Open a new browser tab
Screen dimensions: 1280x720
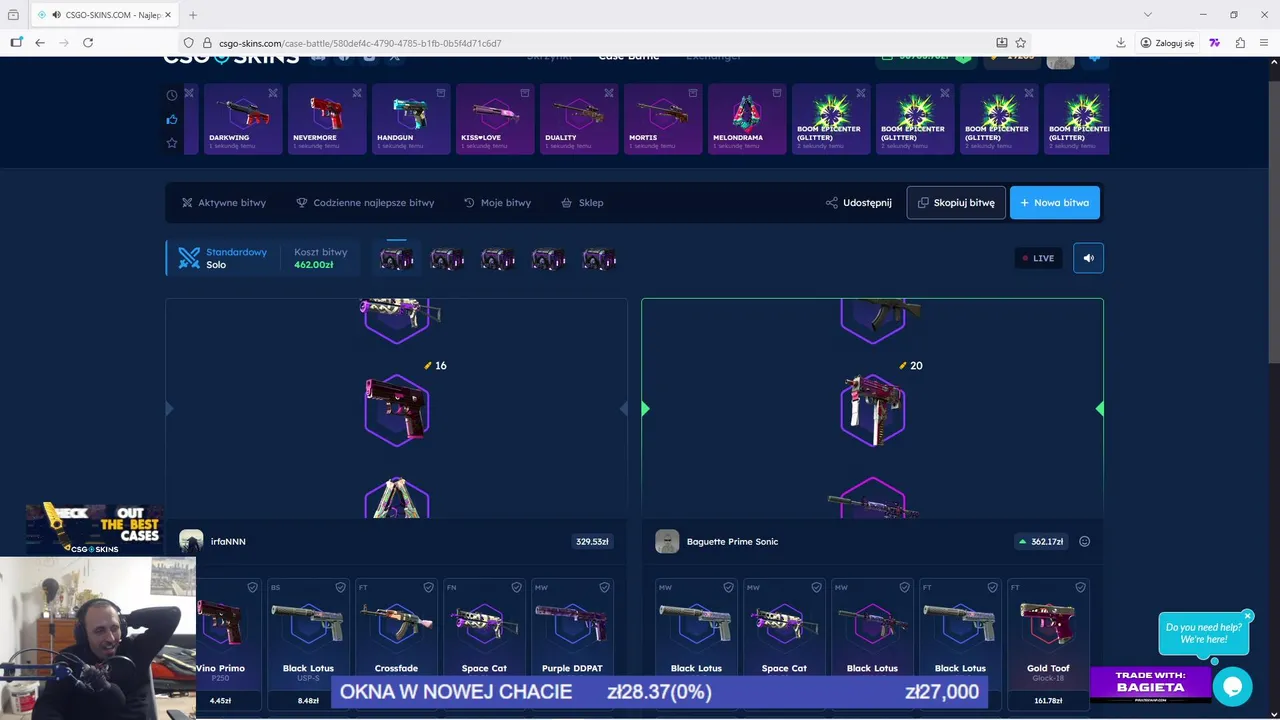coord(193,15)
